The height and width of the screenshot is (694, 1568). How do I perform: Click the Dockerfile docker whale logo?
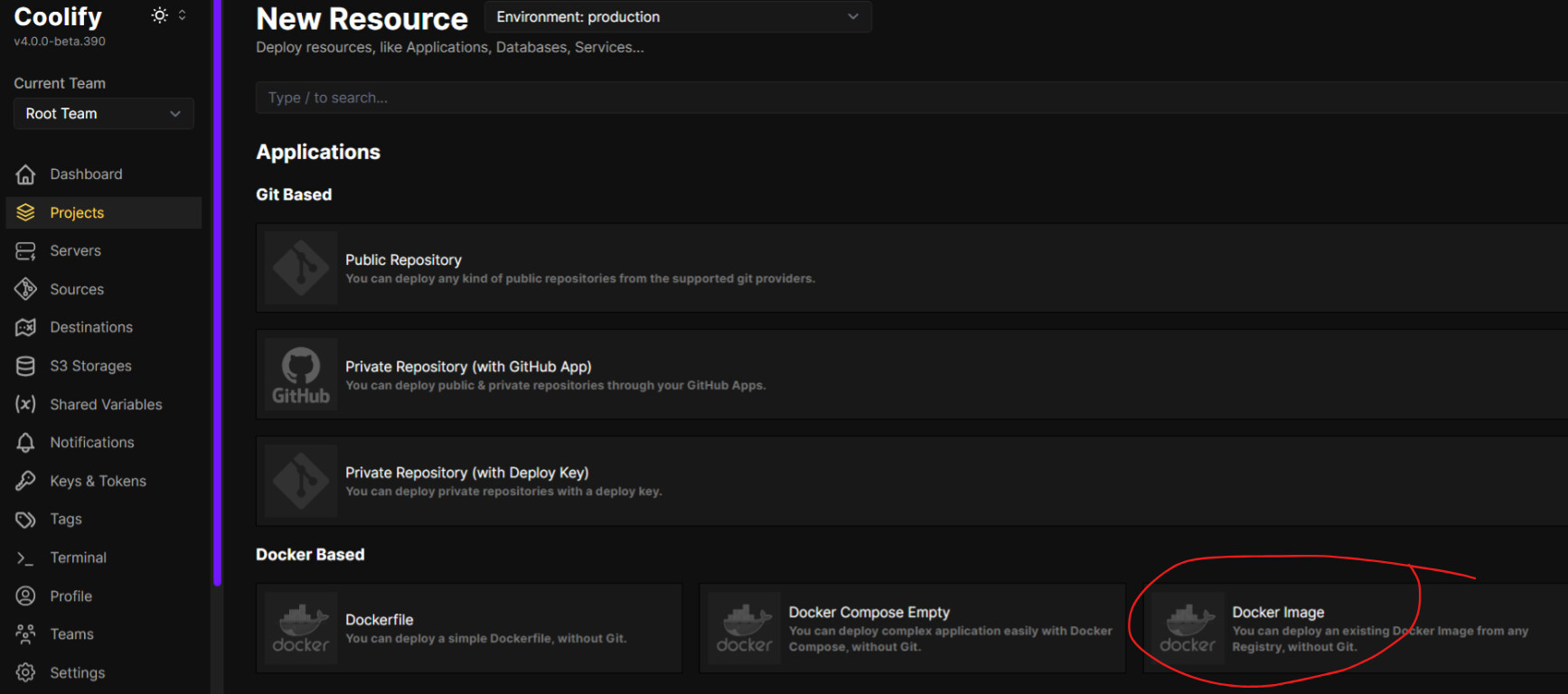(301, 628)
